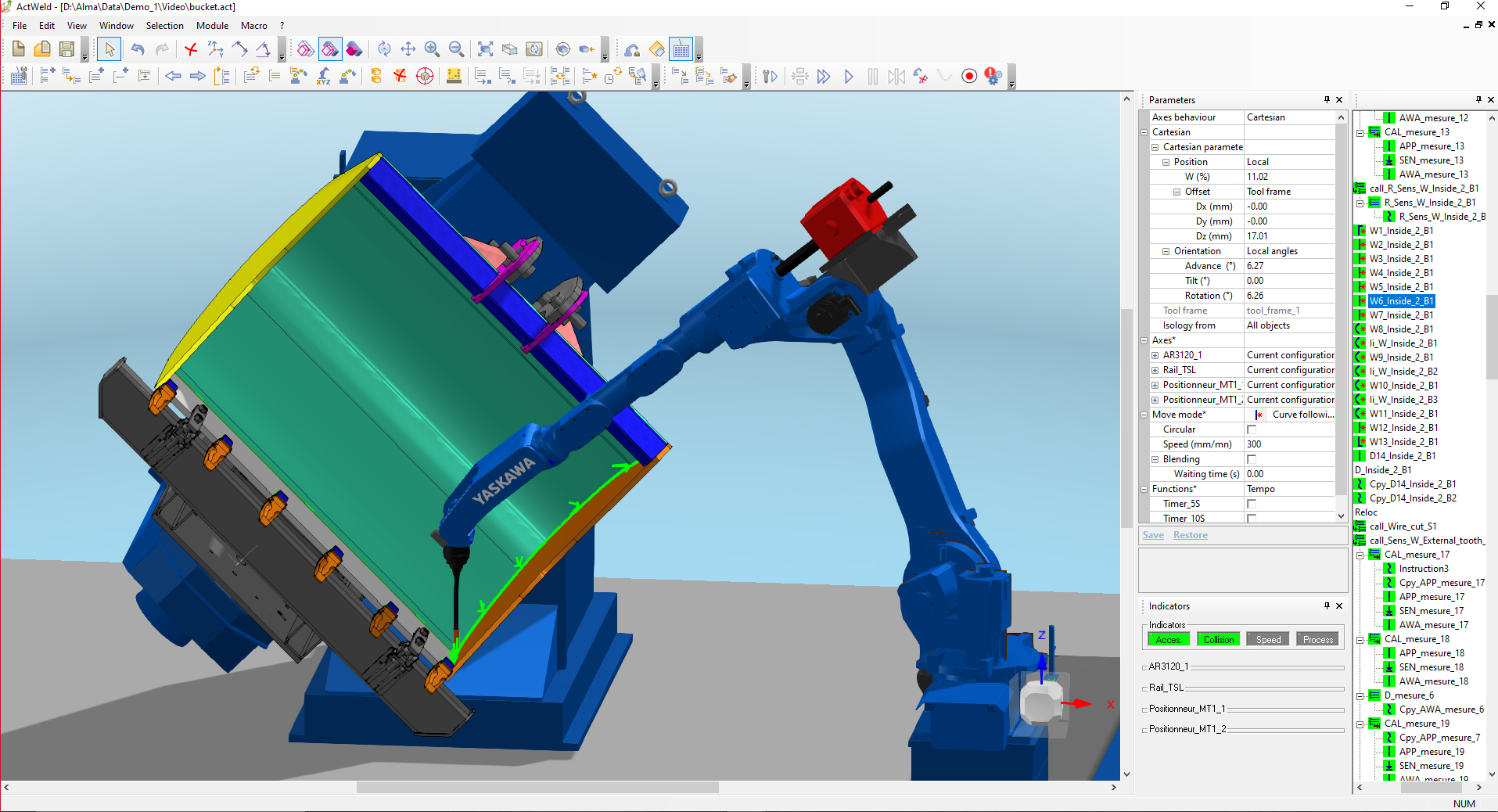Click the Restore link
Screen dimensions: 1498x812
pos(1190,535)
